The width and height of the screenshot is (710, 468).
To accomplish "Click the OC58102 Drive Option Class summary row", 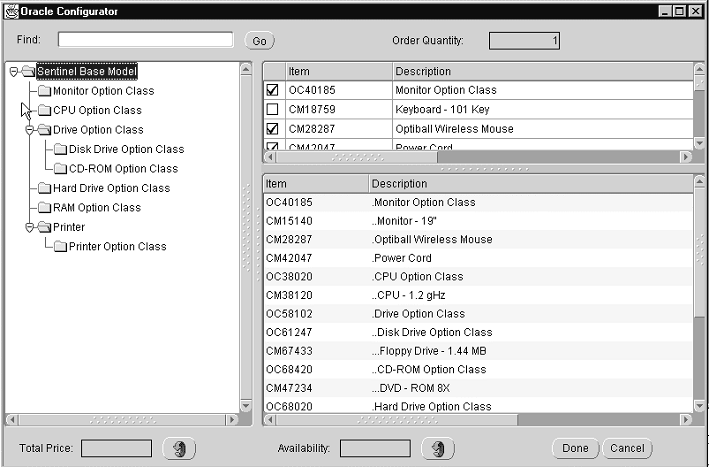I will [478, 314].
